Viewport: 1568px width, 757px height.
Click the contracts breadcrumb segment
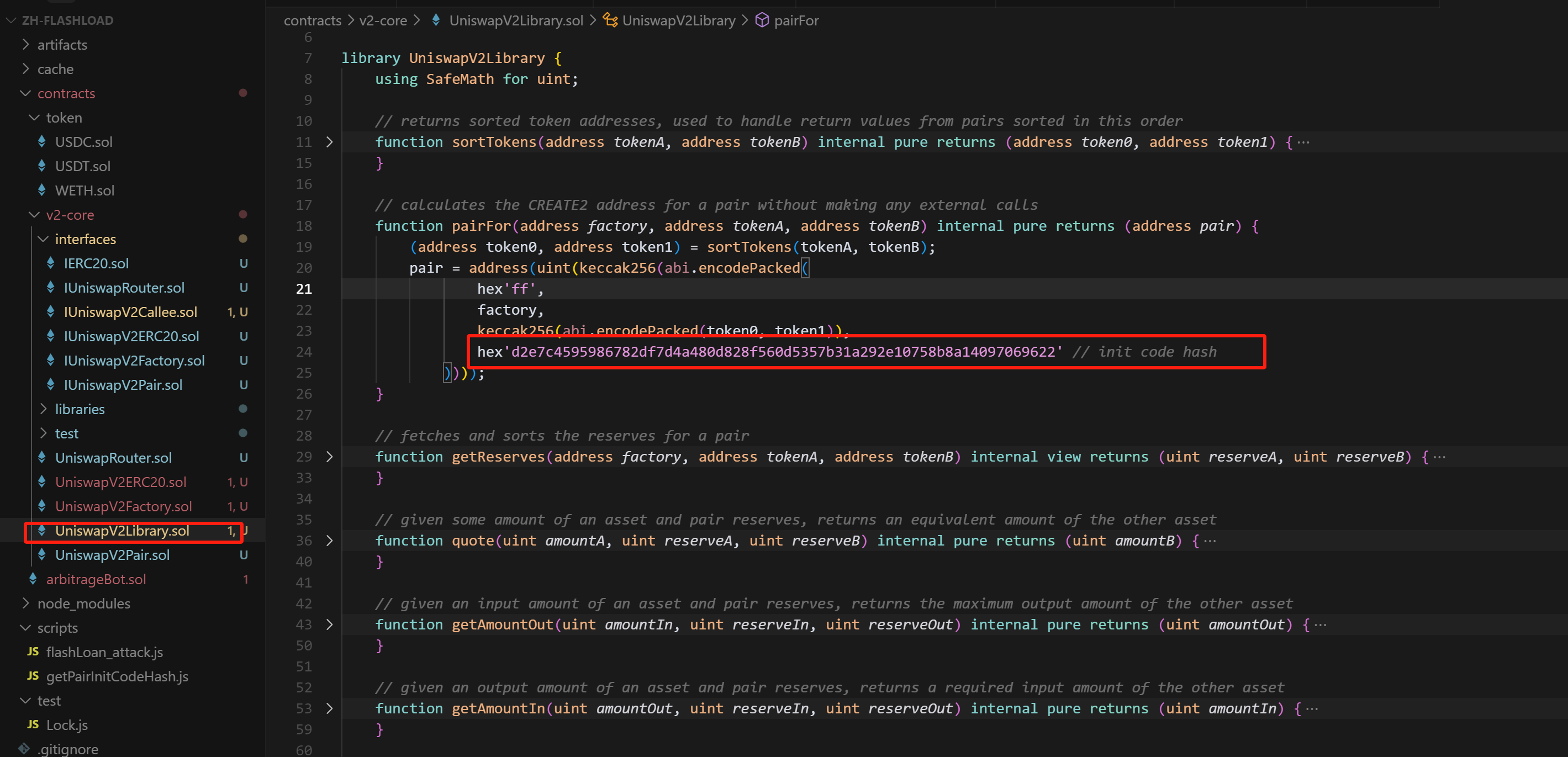(x=312, y=20)
